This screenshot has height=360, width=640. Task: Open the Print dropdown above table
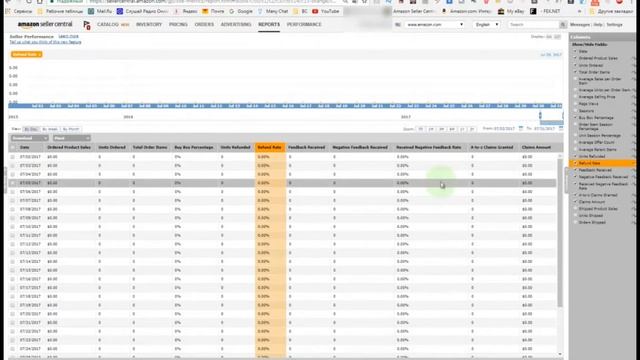pyautogui.click(x=71, y=138)
